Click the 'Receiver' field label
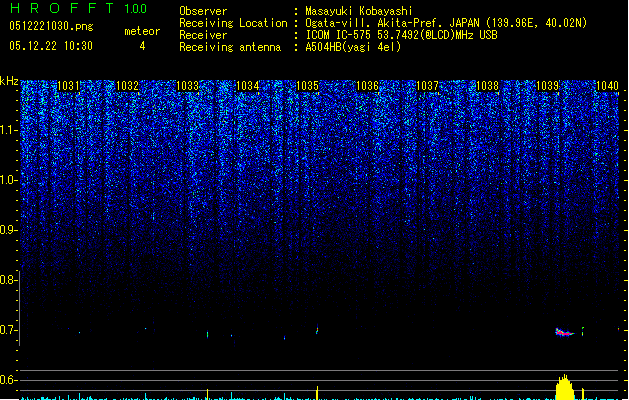This screenshot has width=629, height=400. 203,35
